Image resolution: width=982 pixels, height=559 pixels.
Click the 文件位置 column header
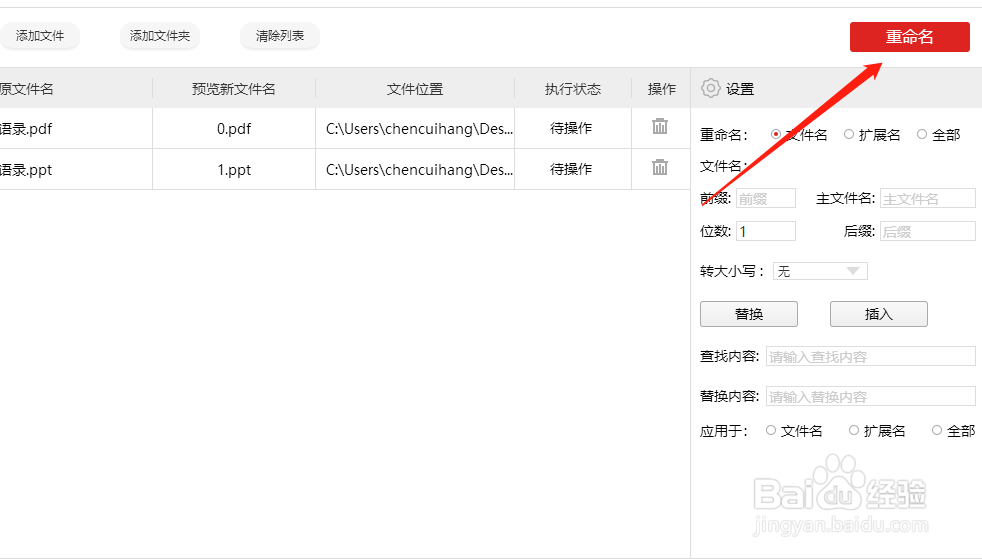point(415,88)
